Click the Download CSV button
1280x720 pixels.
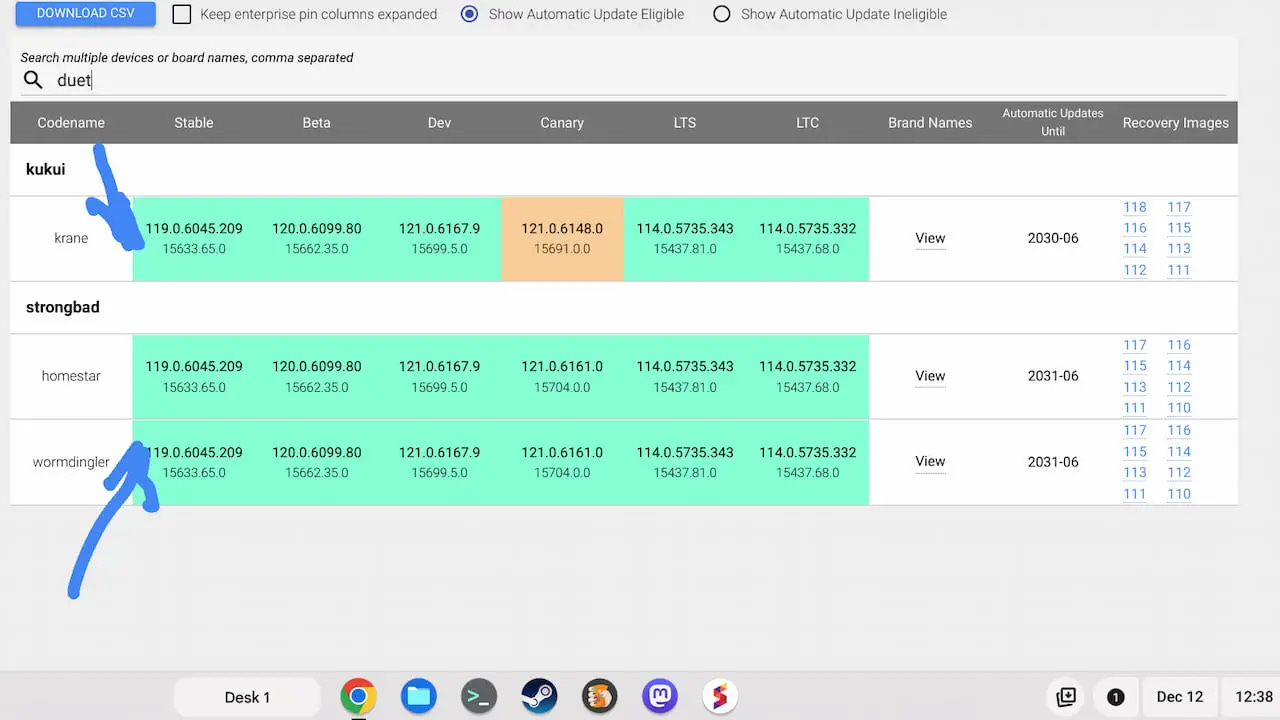86,14
